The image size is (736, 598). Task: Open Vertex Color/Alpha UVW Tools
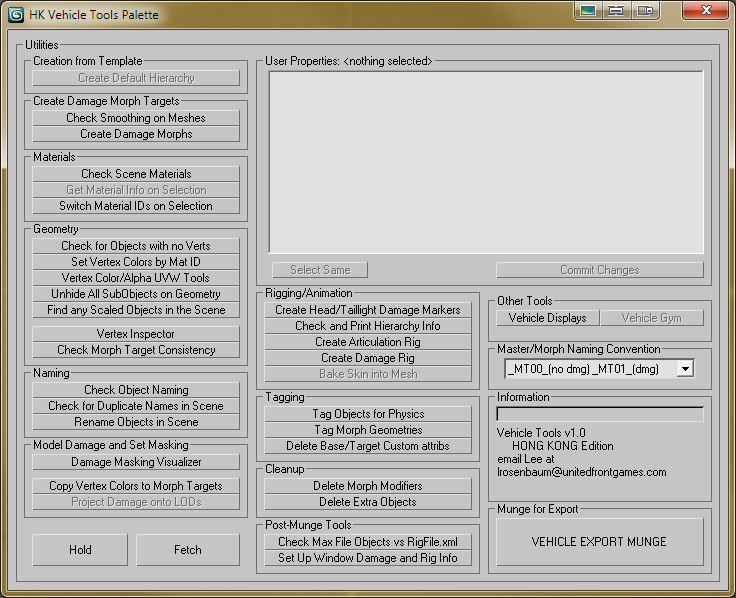136,278
